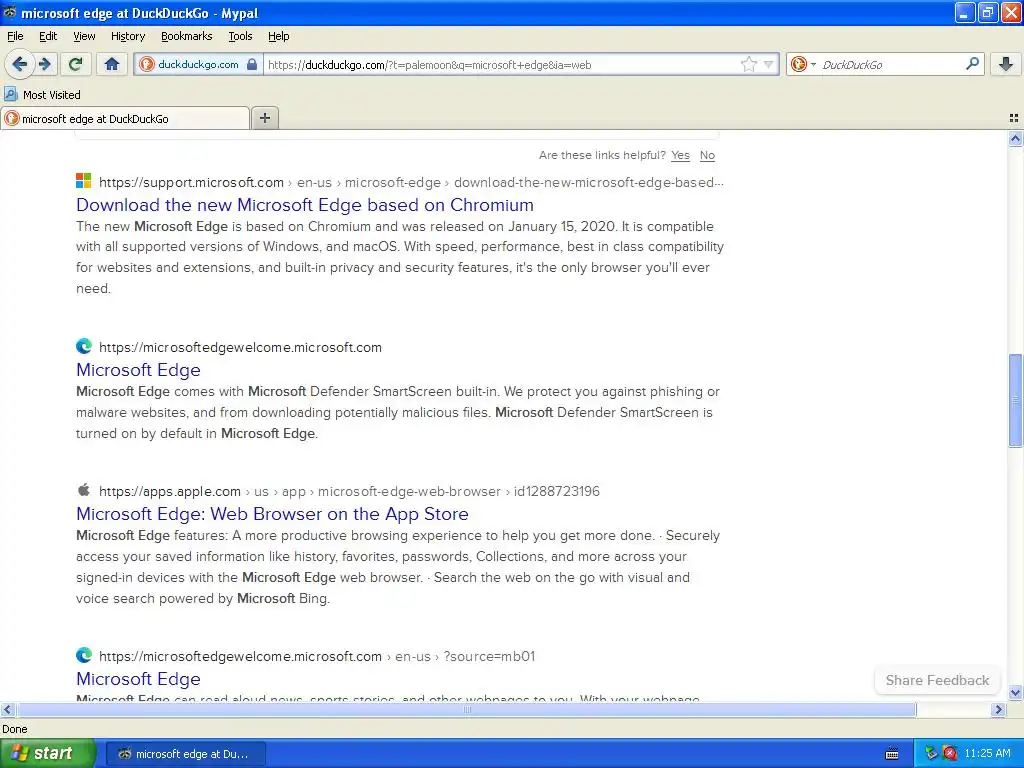1024x768 pixels.
Task: Click the vertical scrollbar thumb
Action: [1015, 400]
